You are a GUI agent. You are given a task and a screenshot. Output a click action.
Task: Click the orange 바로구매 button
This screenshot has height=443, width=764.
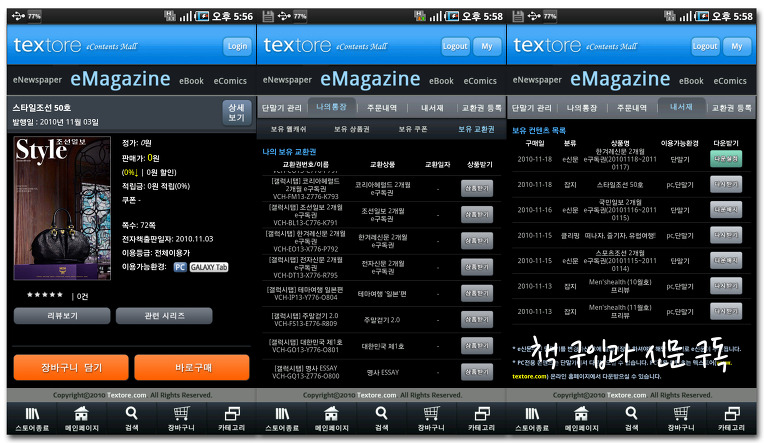[x=192, y=367]
